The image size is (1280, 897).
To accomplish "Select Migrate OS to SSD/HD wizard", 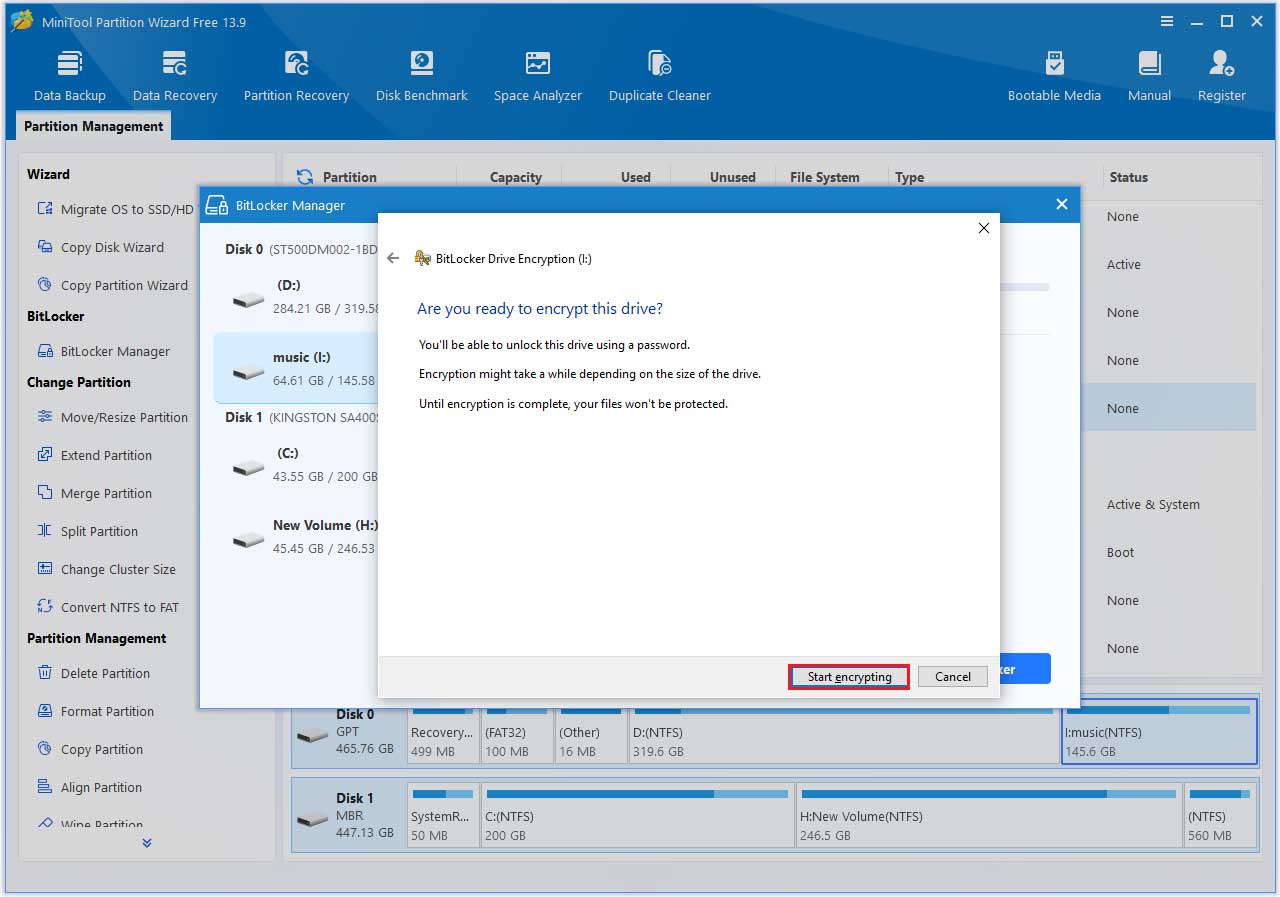I will [x=115, y=209].
